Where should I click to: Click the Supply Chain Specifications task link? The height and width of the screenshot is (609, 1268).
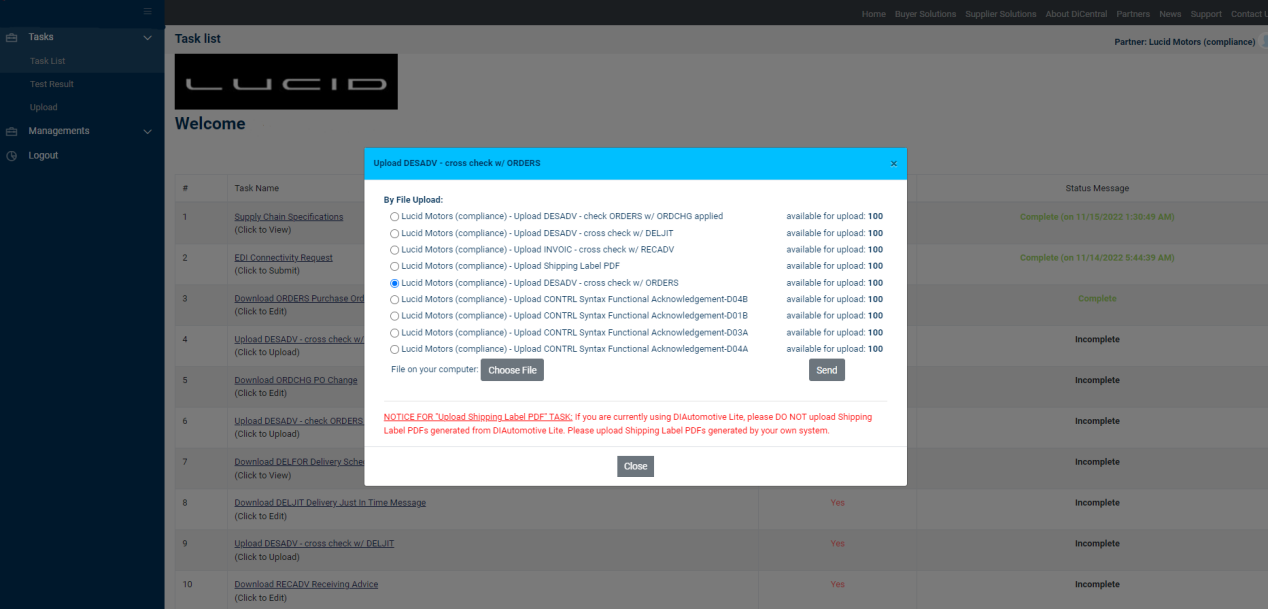[x=289, y=217]
